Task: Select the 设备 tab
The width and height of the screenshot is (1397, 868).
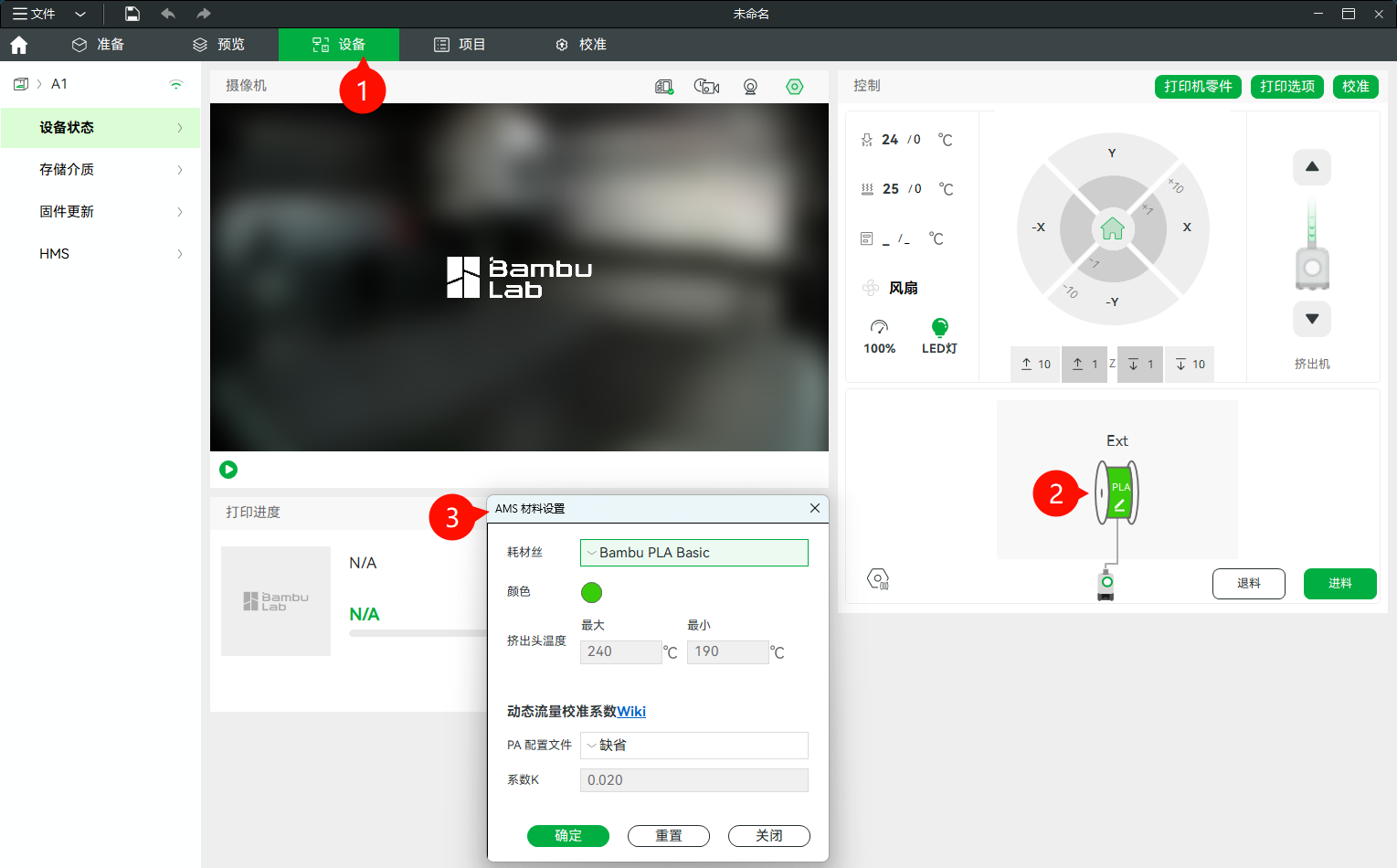Action: click(x=339, y=45)
